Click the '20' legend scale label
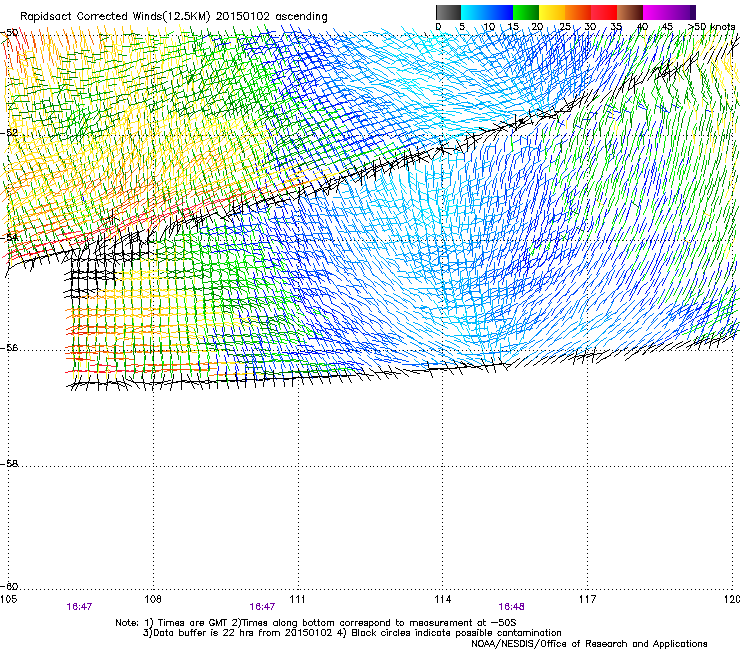Screen dimensions: 740x650 537,27
